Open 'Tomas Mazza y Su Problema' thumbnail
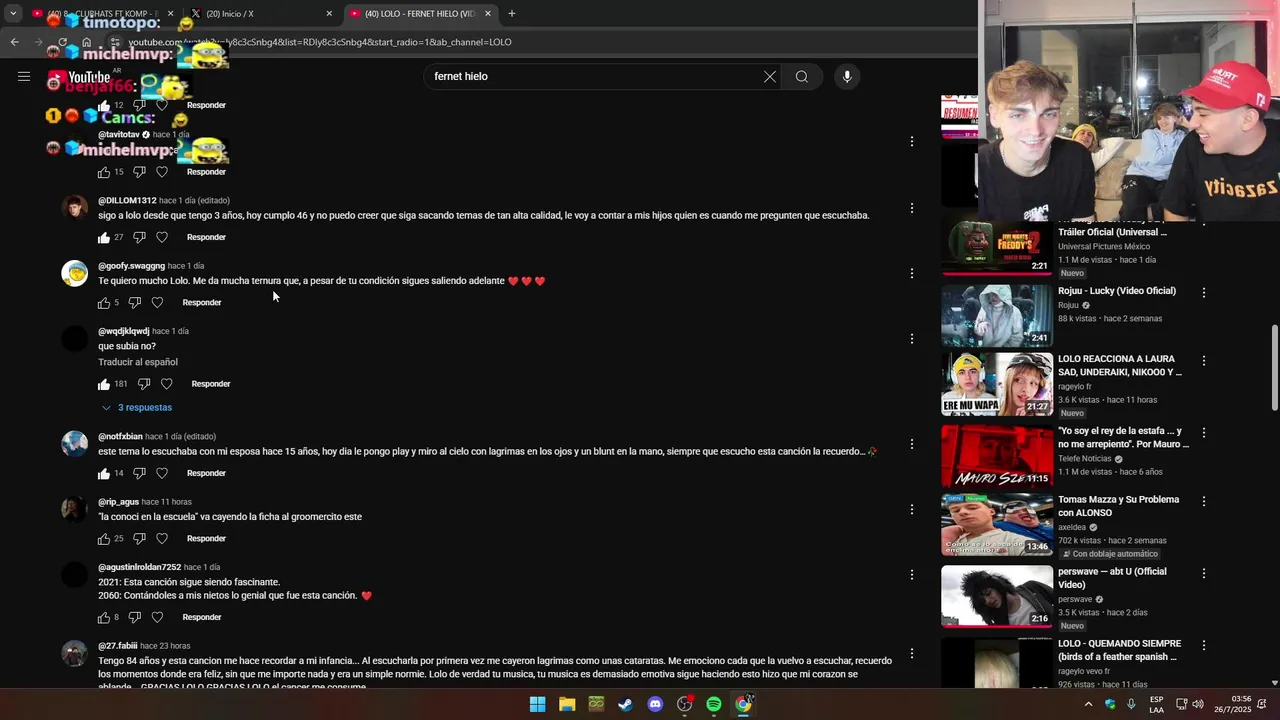1280x720 pixels. pyautogui.click(x=997, y=524)
